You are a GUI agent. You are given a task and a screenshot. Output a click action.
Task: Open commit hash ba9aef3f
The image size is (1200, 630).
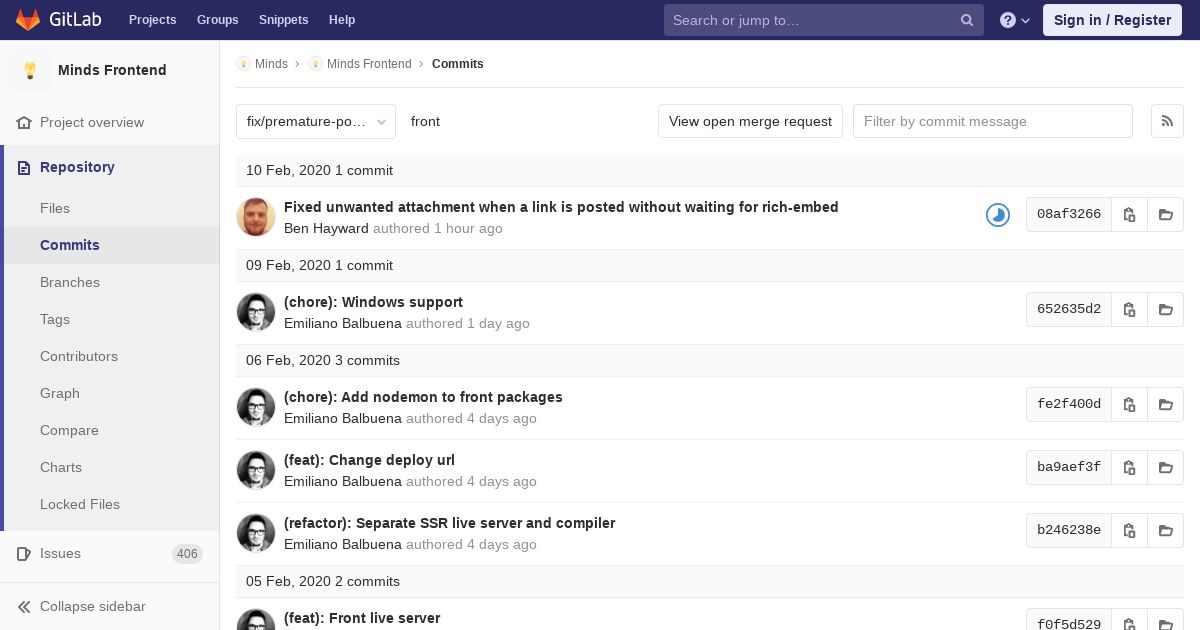coord(1069,467)
